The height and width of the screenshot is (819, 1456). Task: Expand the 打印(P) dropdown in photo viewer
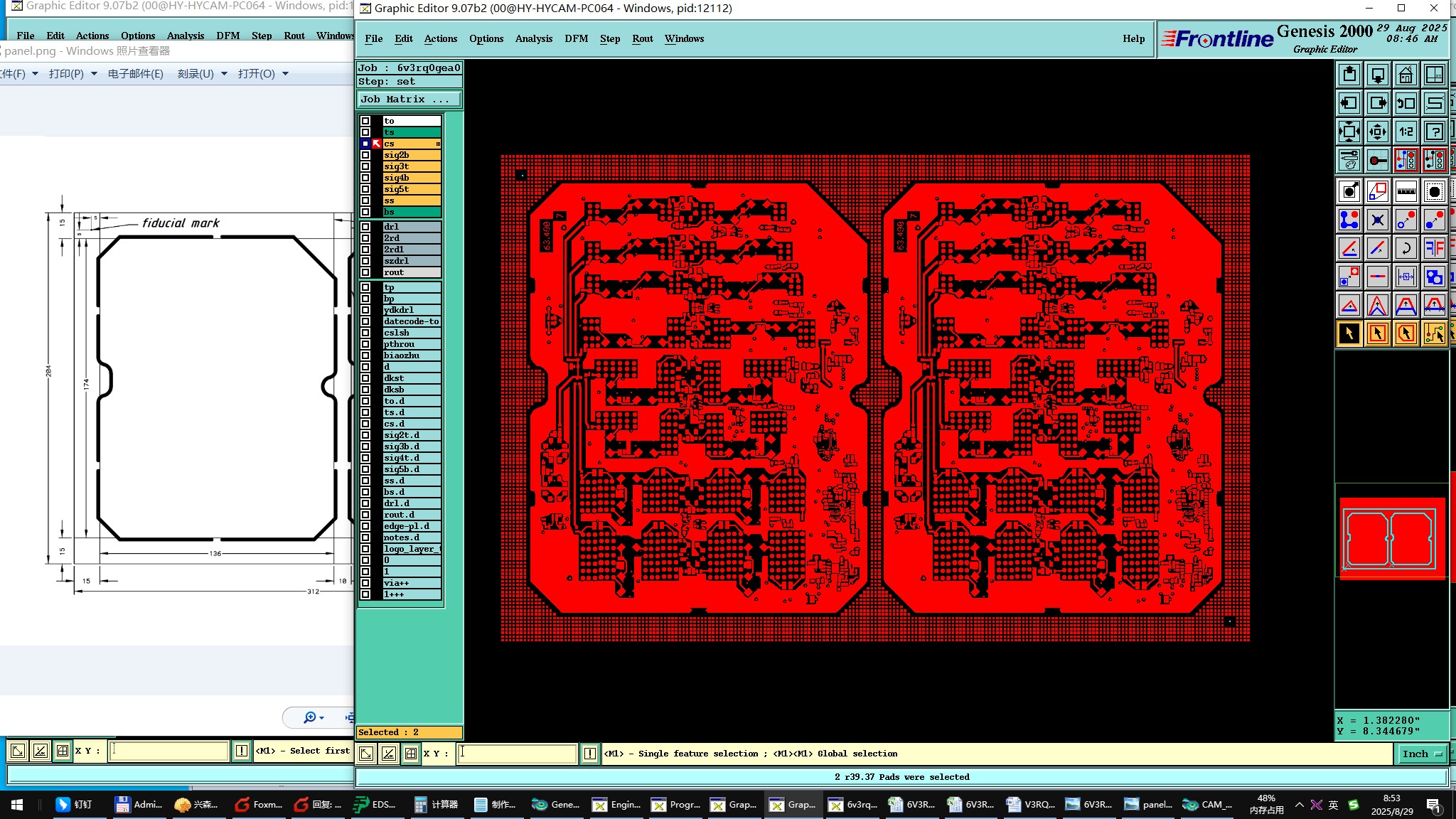[x=73, y=74]
